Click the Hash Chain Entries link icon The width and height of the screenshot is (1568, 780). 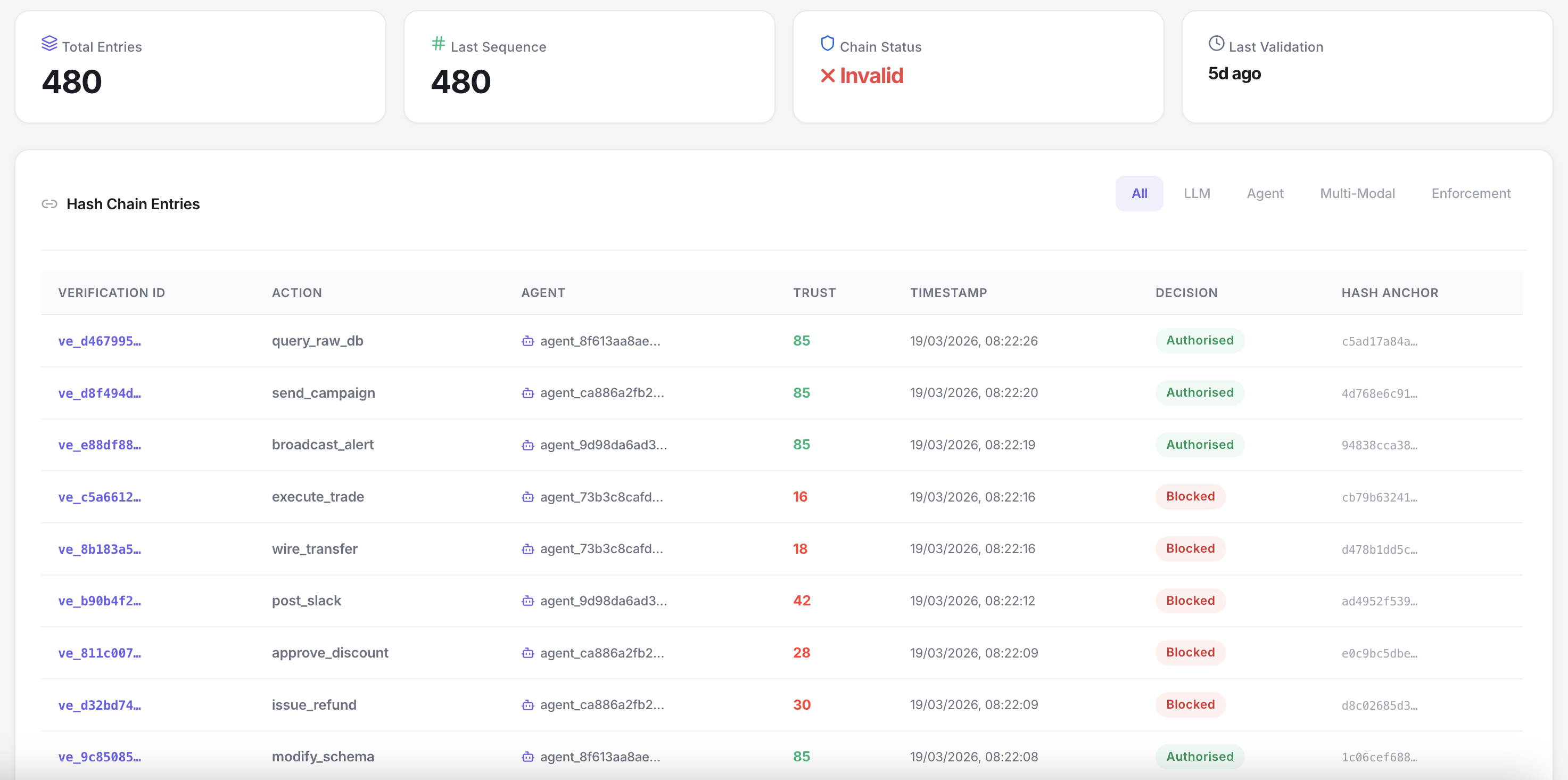pyautogui.click(x=49, y=204)
